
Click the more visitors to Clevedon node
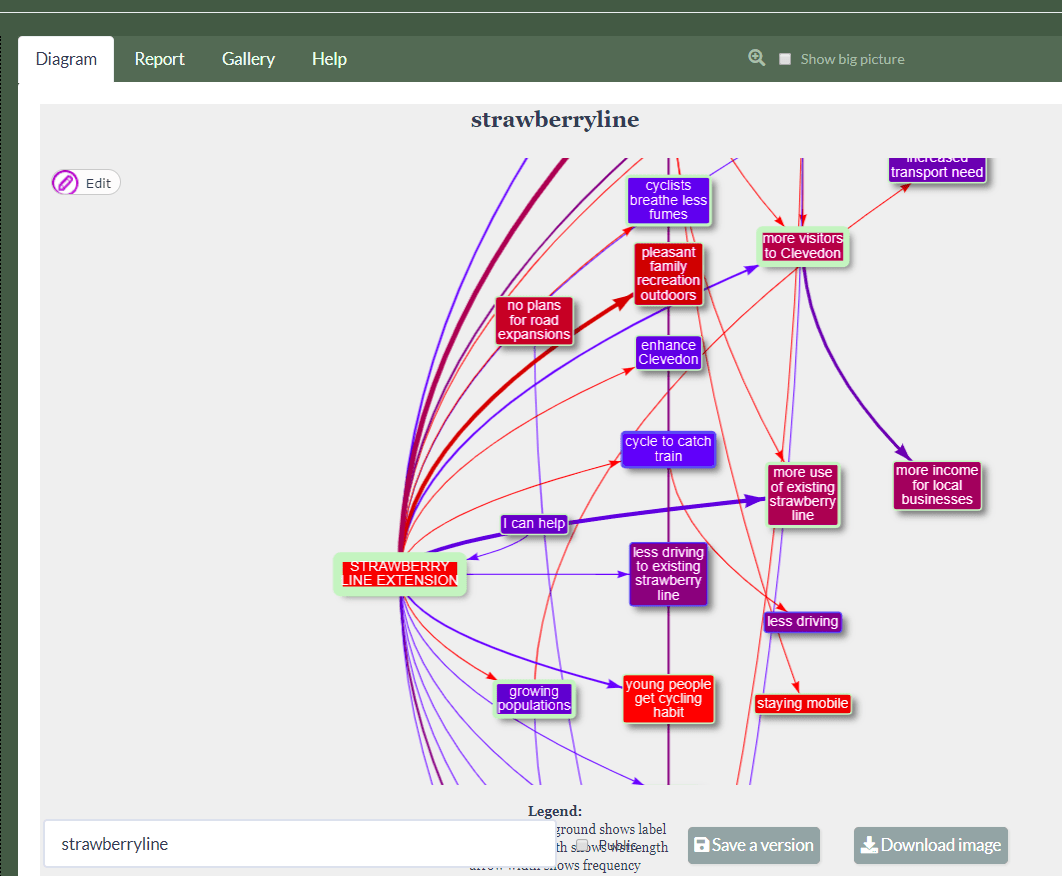[x=802, y=246]
